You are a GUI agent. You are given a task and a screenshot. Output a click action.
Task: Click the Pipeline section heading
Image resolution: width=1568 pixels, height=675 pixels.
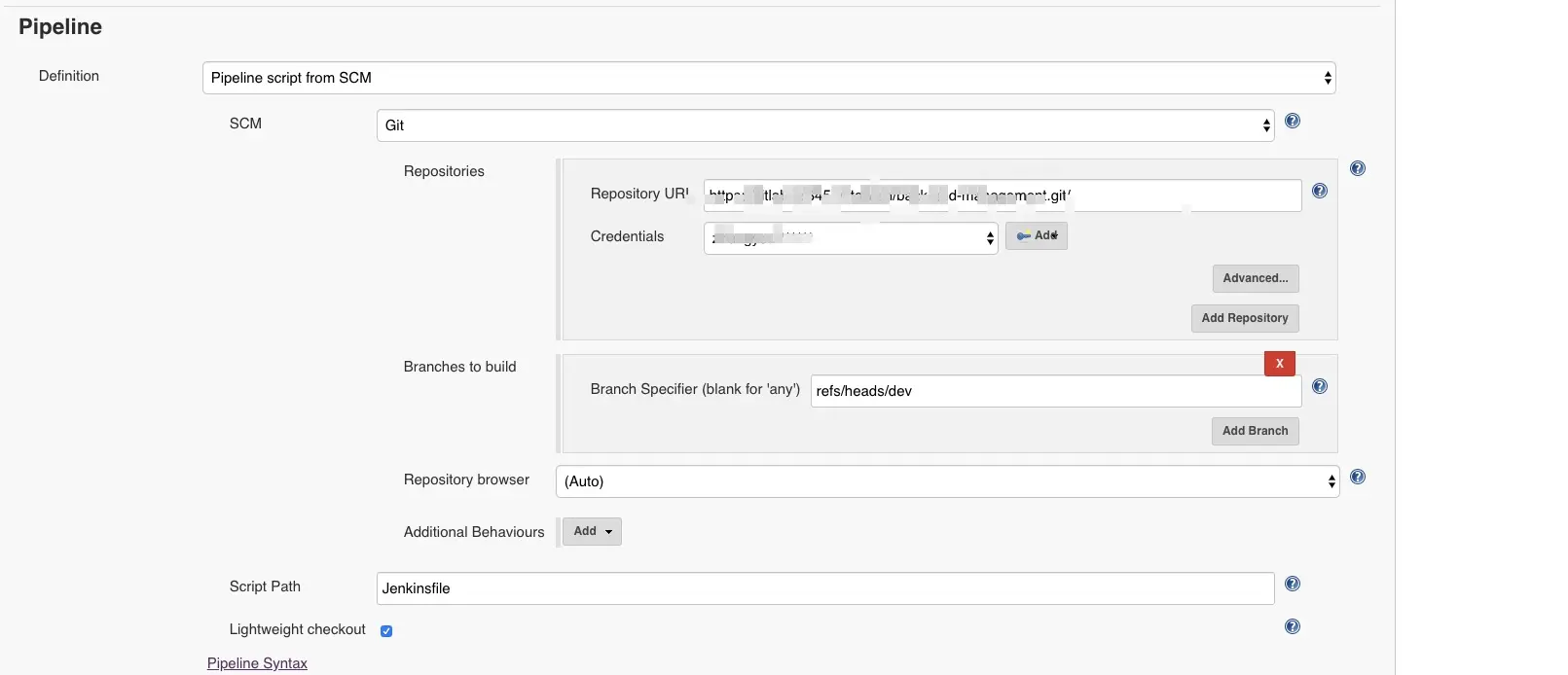point(60,27)
